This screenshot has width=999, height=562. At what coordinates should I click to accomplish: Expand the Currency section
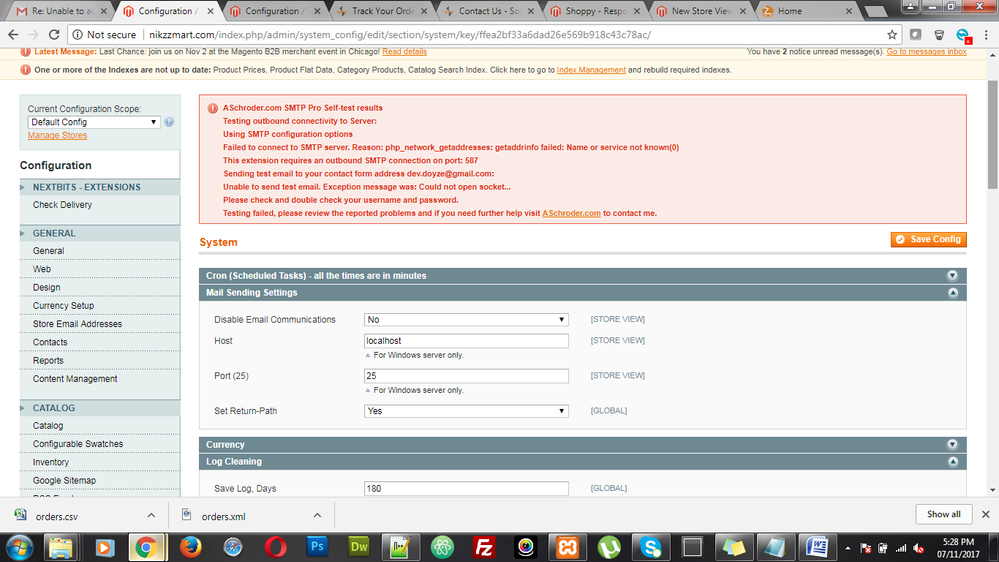point(952,444)
